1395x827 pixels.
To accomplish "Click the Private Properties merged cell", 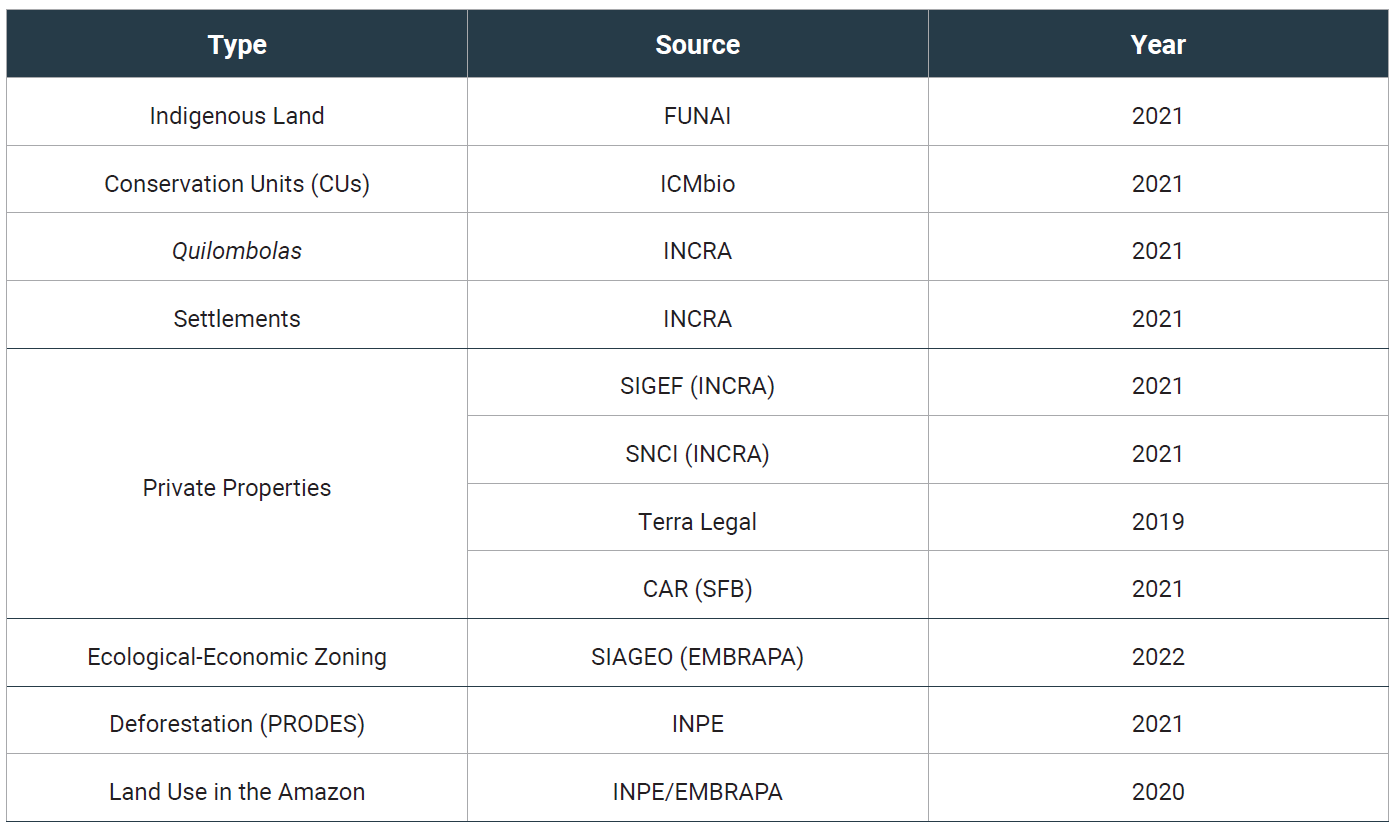I will tap(237, 487).
